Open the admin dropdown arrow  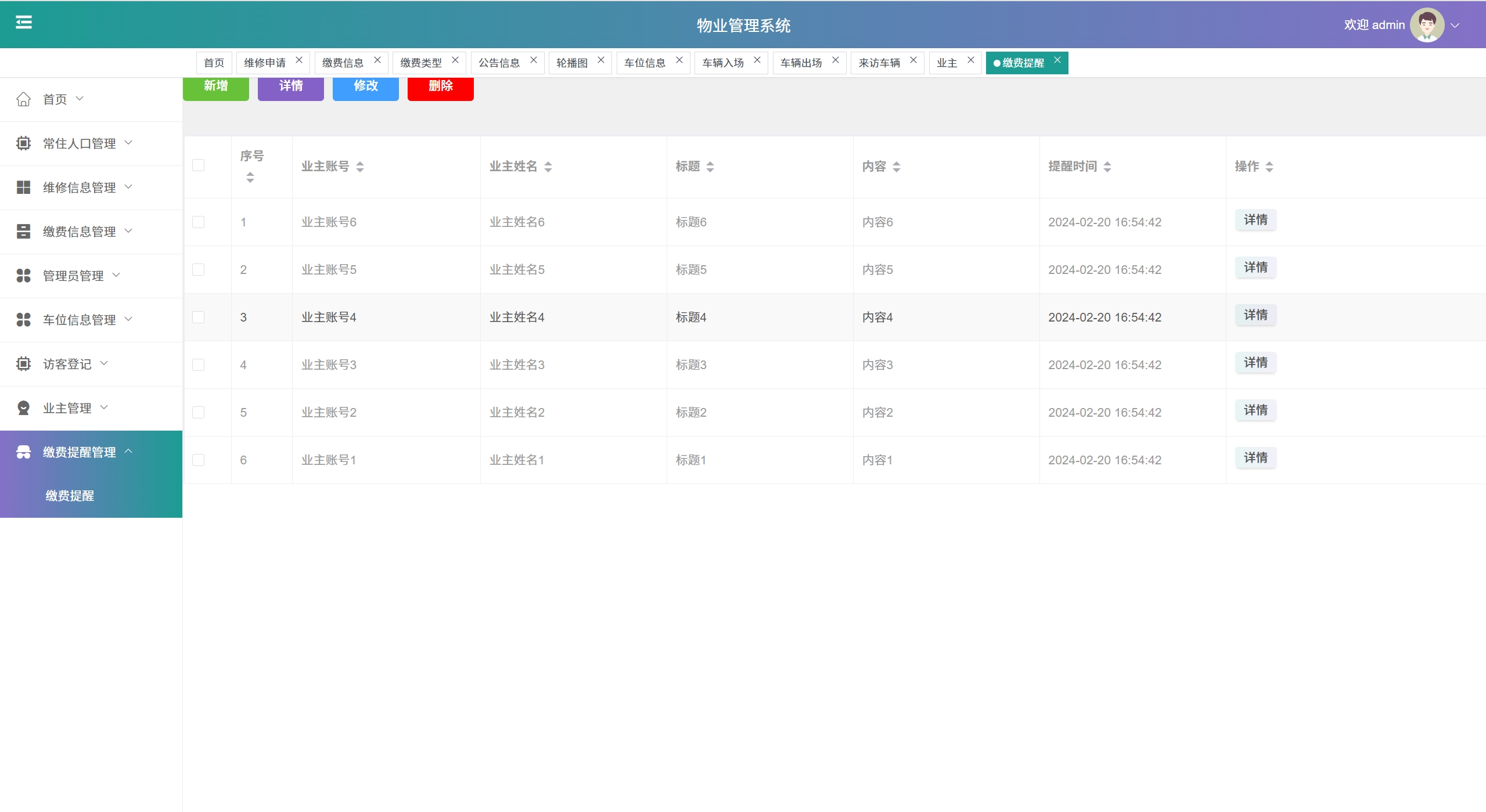pos(1455,26)
